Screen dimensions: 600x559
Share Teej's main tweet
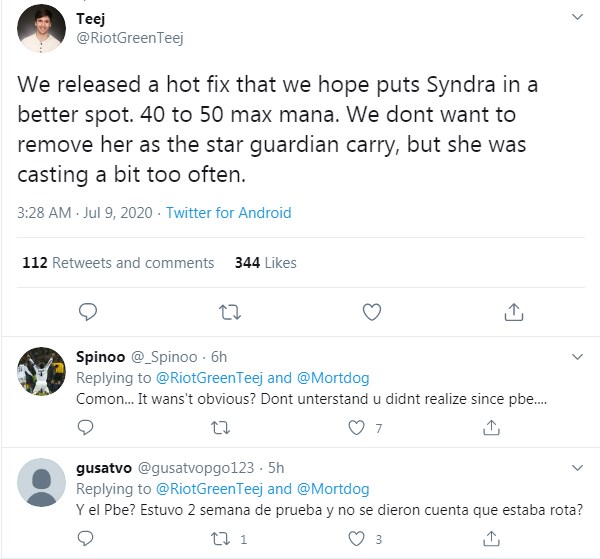(514, 312)
